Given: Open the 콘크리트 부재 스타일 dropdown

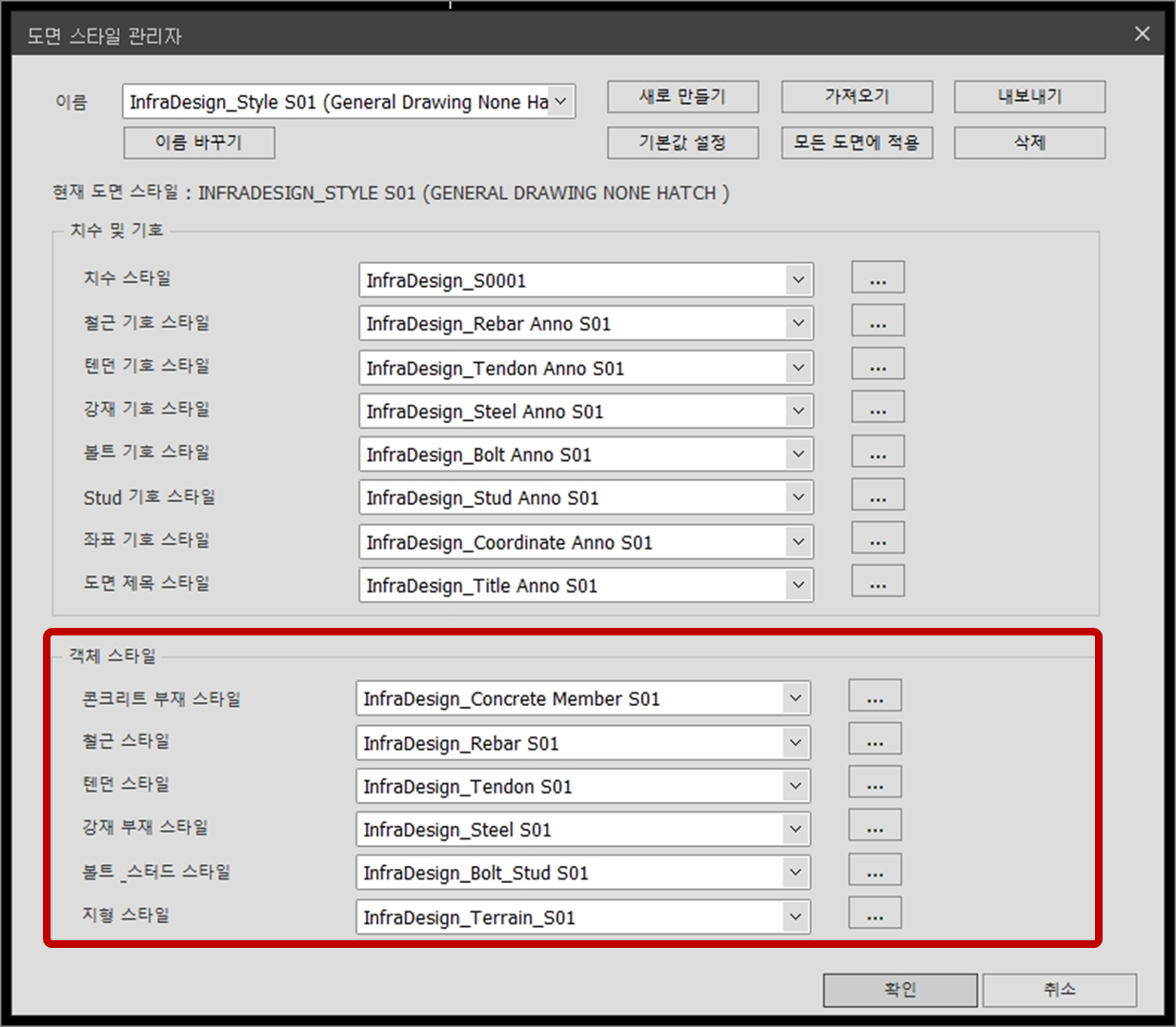Looking at the screenshot, I should click(795, 697).
